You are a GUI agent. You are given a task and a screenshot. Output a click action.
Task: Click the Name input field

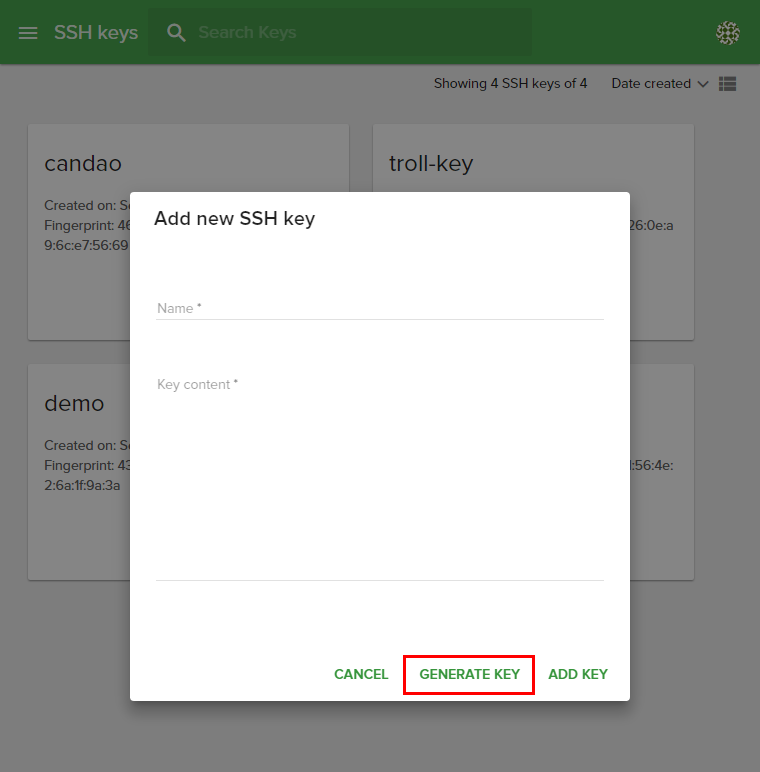pyautogui.click(x=380, y=308)
